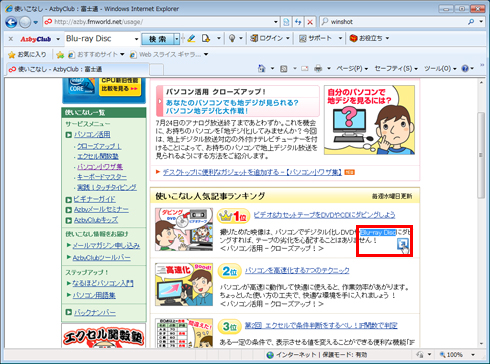The height and width of the screenshot is (364, 490).
Task: Click the サポート toolbar button
Action: 315,38
